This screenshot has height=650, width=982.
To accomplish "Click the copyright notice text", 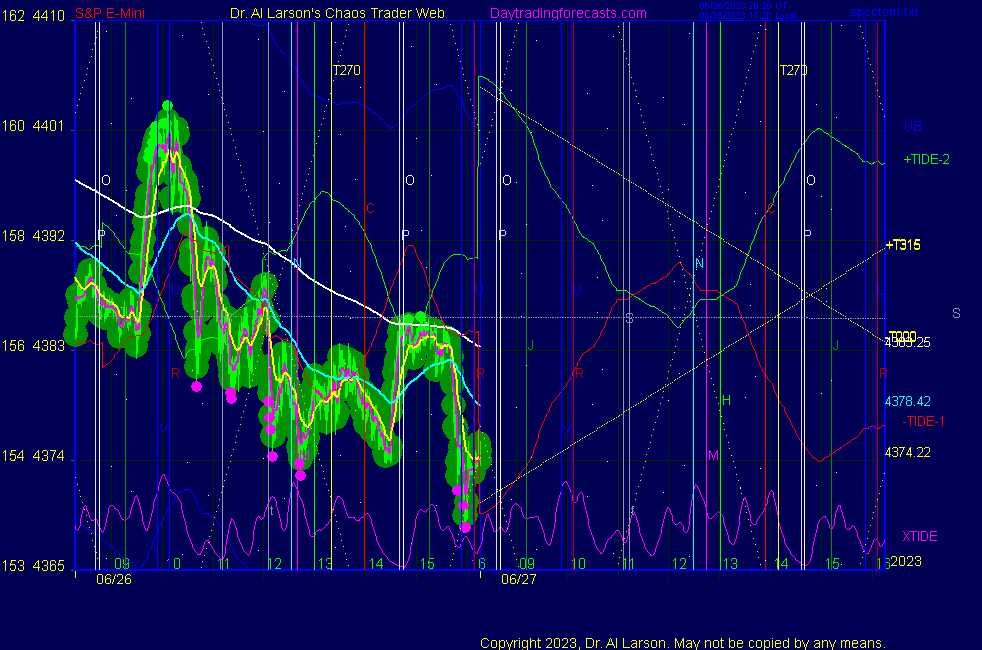I will tap(683, 642).
